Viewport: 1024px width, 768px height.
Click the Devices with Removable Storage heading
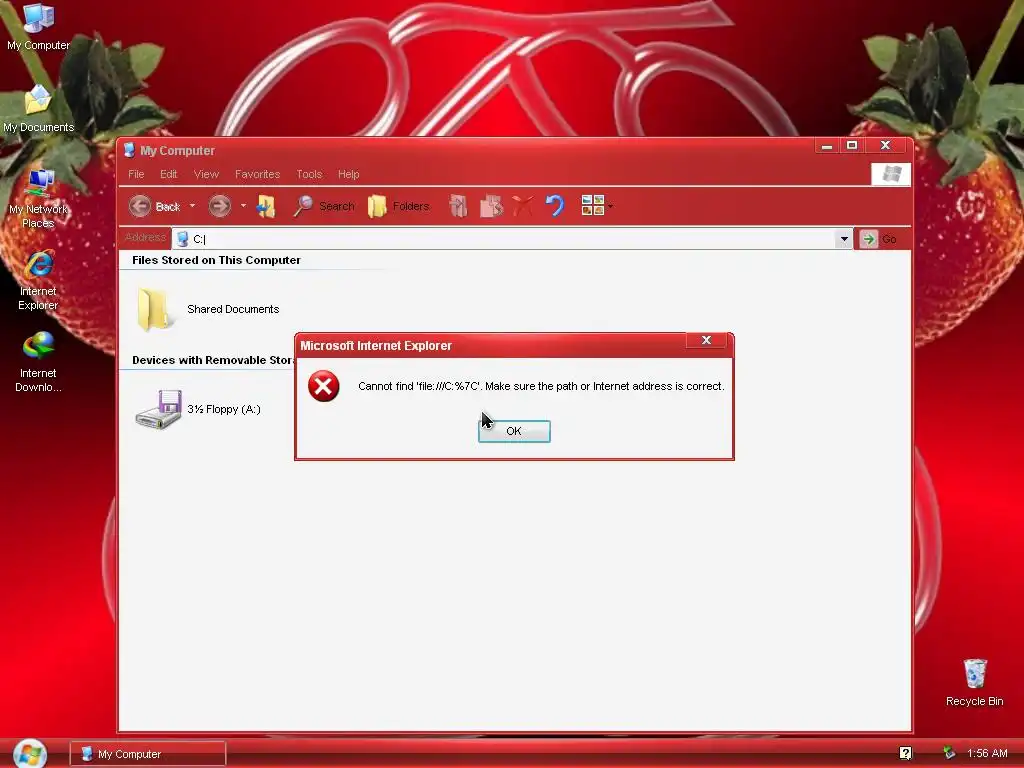(x=213, y=360)
